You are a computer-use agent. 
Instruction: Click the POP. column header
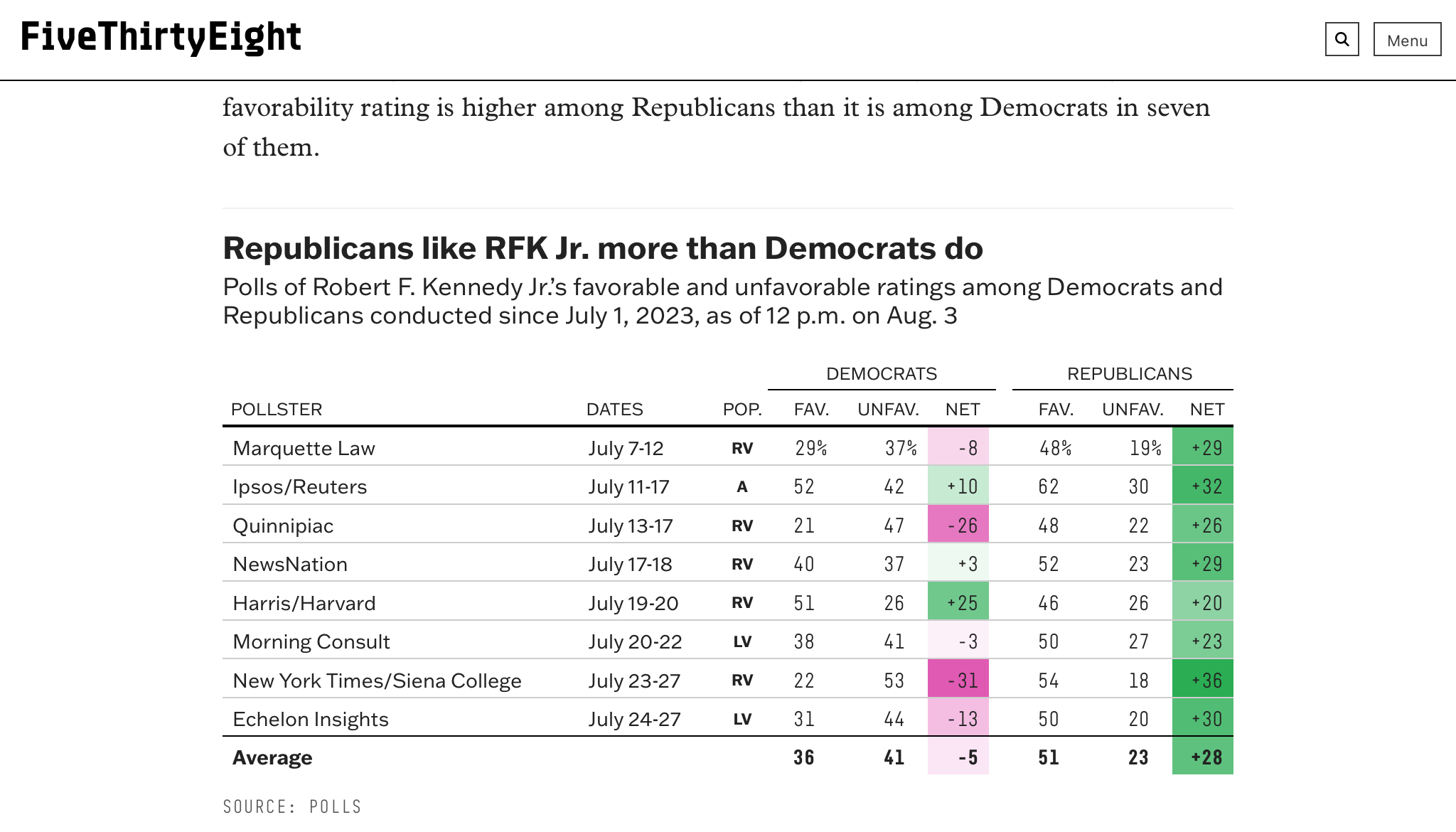tap(742, 410)
